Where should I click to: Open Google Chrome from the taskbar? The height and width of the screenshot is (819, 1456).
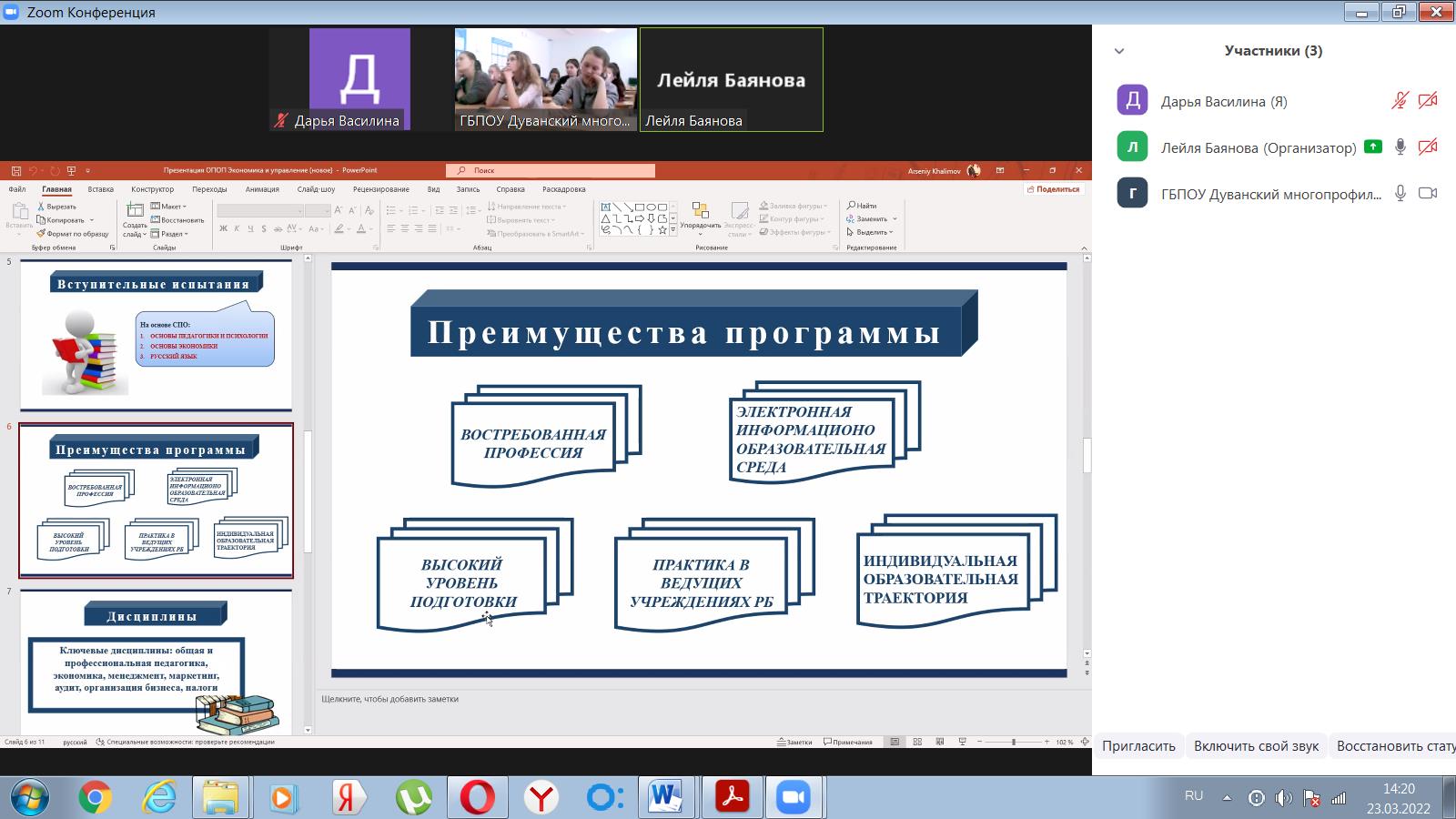(x=95, y=797)
